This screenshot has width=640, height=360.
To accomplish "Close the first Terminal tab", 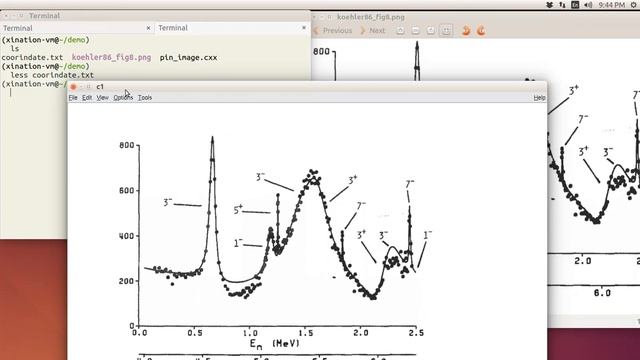I will [x=148, y=28].
